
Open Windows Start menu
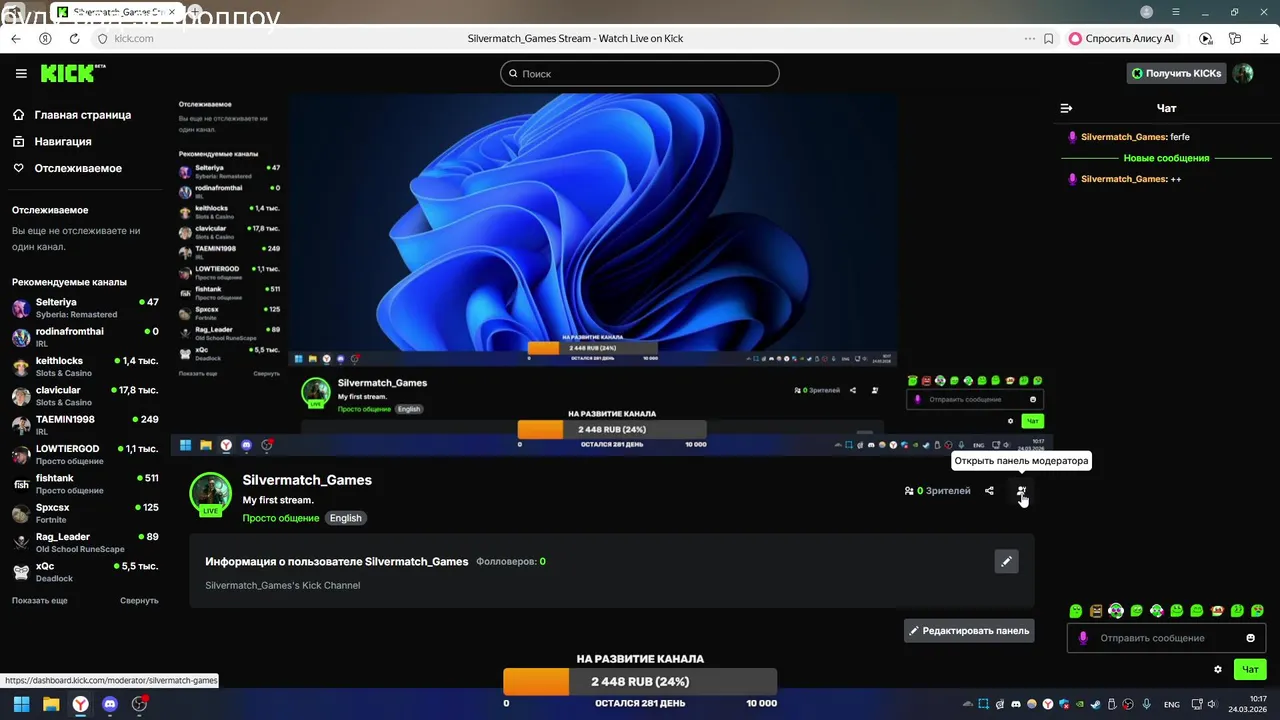(21, 704)
